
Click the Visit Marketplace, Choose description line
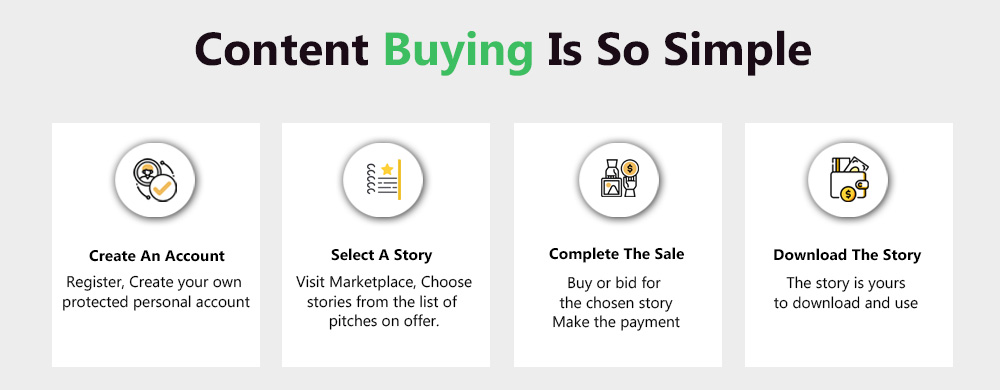[x=384, y=282]
